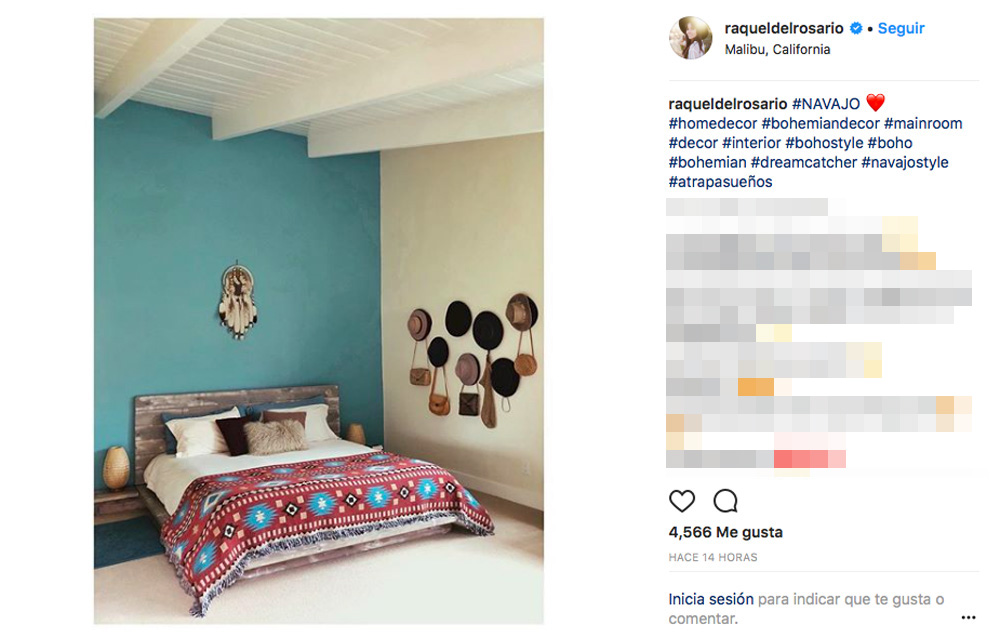Open the Malibu, California location link
The width and height of the screenshot is (1000, 638).
point(777,50)
